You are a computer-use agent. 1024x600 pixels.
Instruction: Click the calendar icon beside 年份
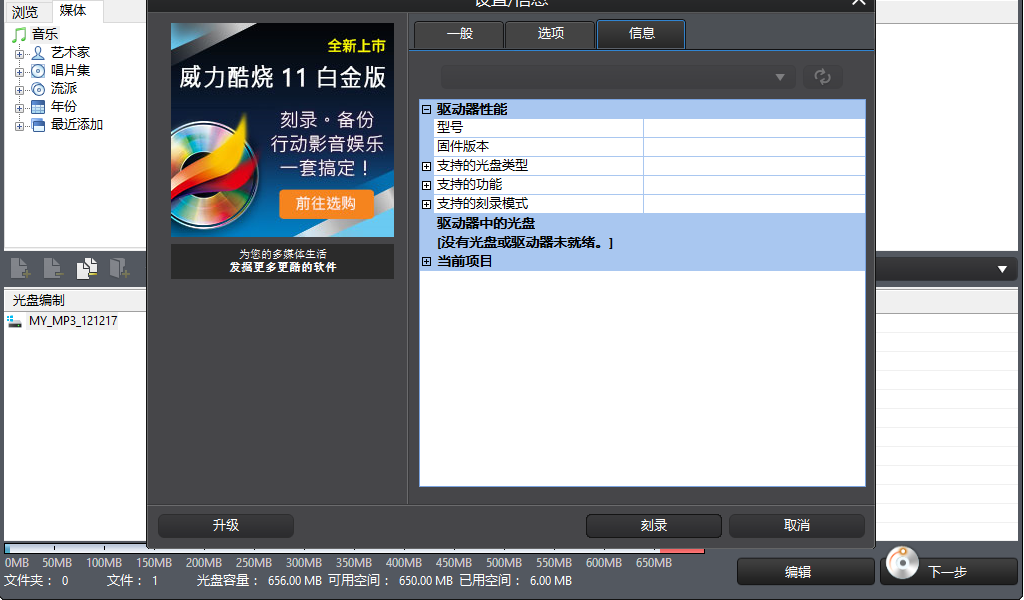pyautogui.click(x=39, y=107)
